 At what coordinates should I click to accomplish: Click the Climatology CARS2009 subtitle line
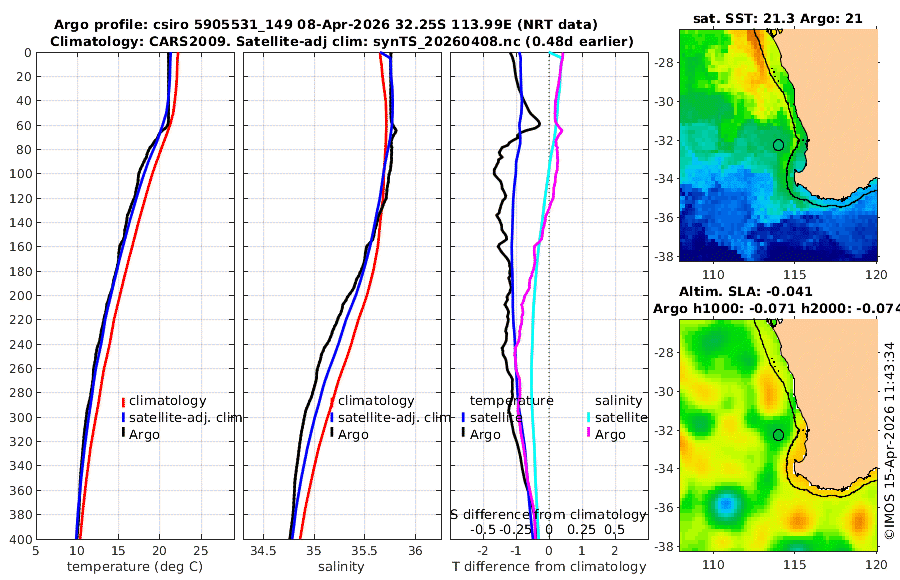(x=342, y=41)
